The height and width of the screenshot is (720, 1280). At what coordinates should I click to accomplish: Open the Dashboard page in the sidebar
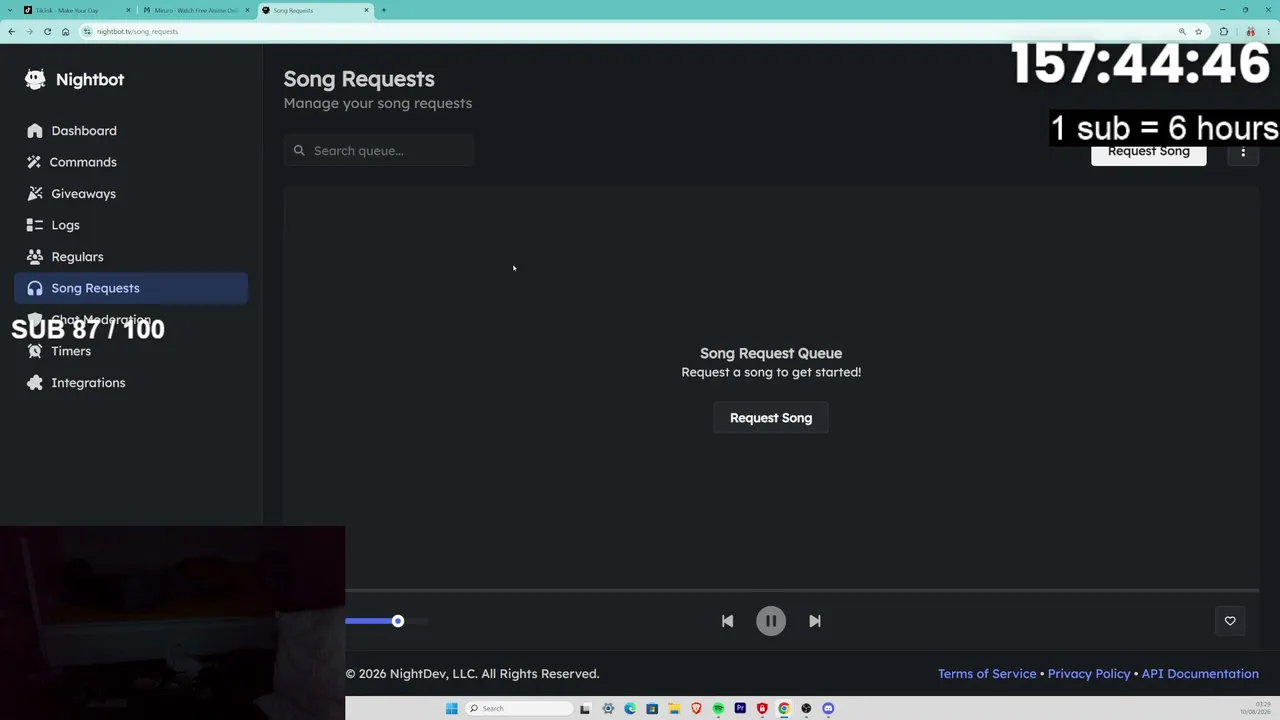131,131
